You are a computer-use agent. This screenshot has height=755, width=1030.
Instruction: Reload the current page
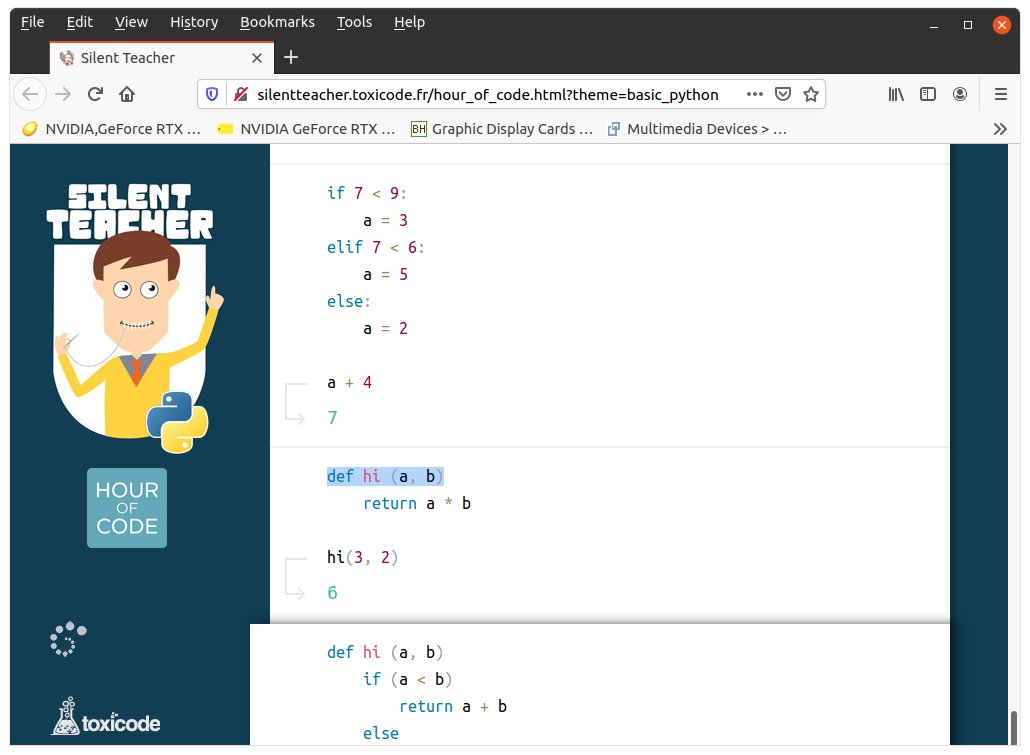point(95,95)
